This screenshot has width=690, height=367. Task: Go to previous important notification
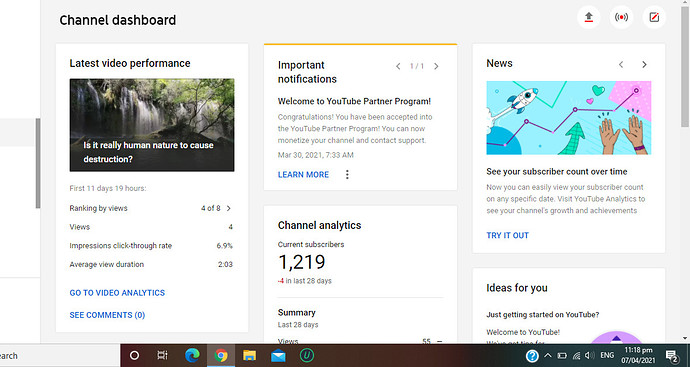coord(398,66)
